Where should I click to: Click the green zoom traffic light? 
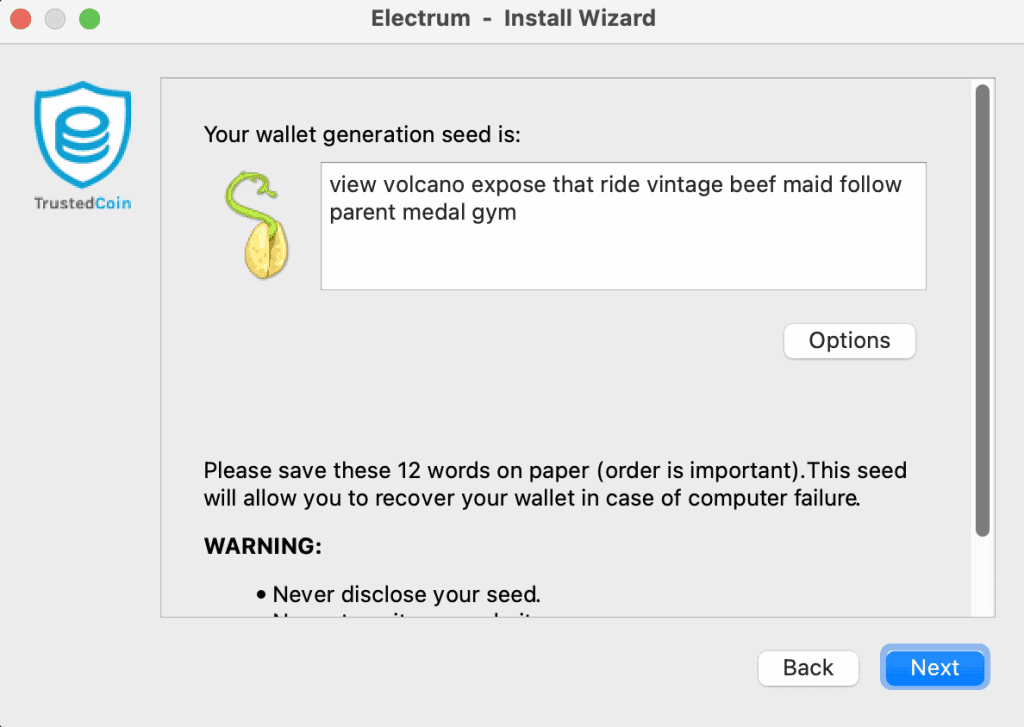click(x=89, y=18)
